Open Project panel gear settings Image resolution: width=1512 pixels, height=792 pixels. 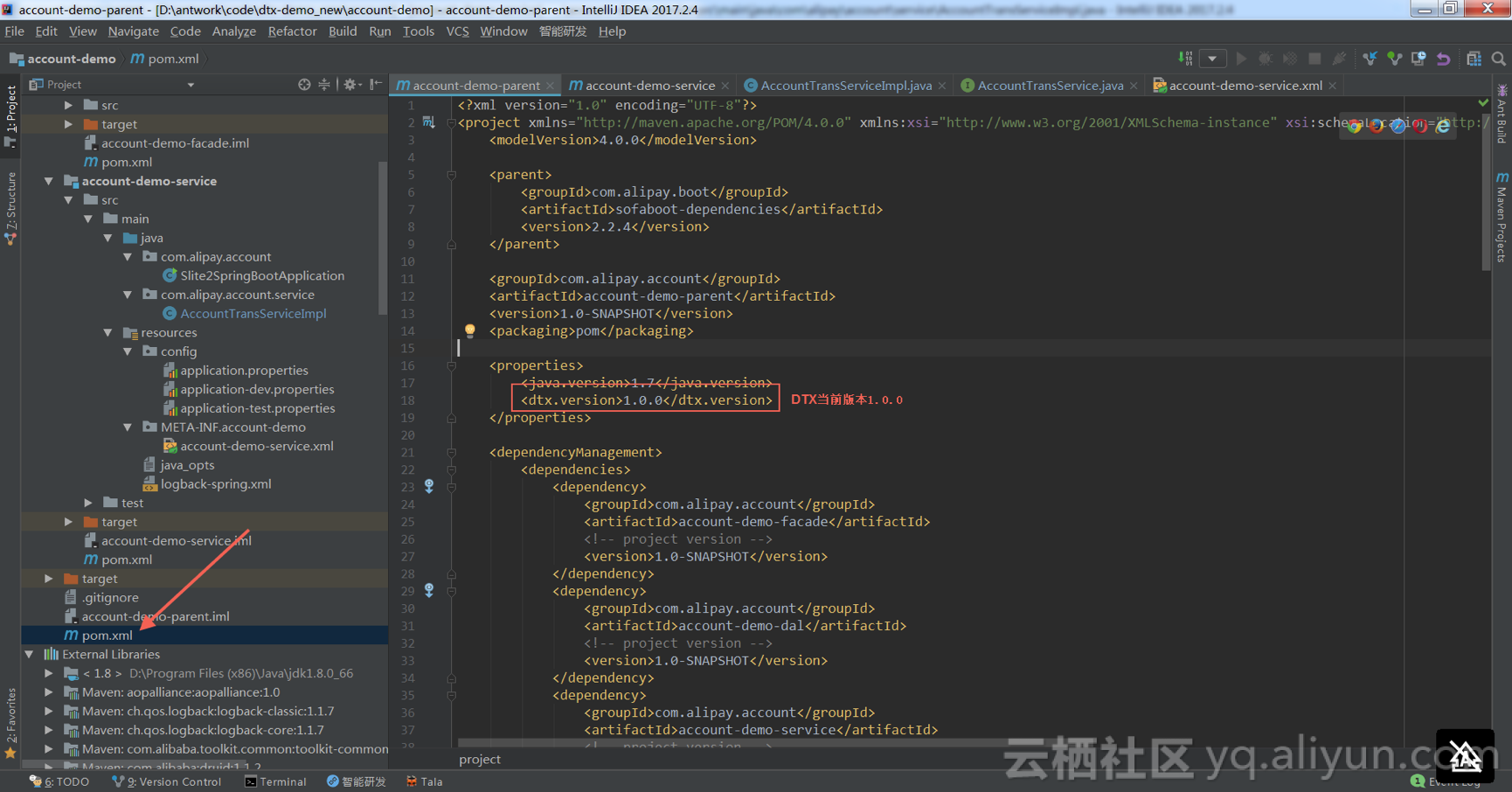point(351,84)
